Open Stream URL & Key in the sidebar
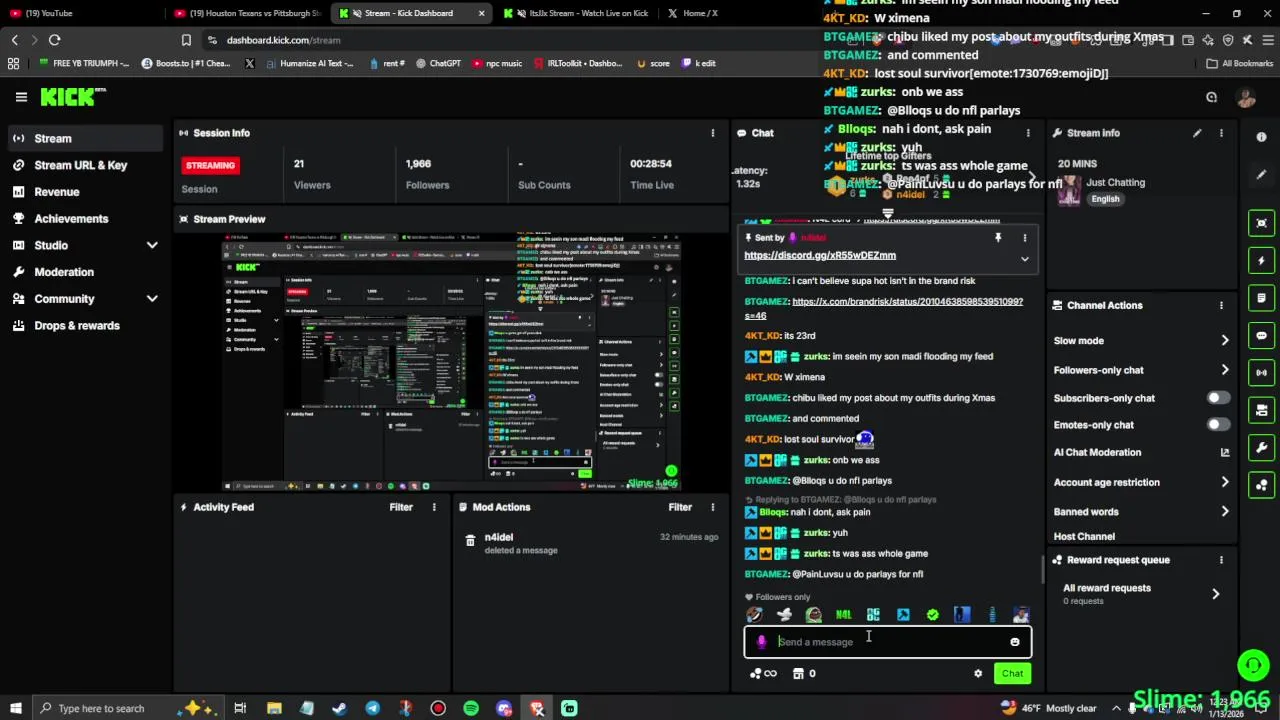The image size is (1280, 720). click(x=83, y=165)
